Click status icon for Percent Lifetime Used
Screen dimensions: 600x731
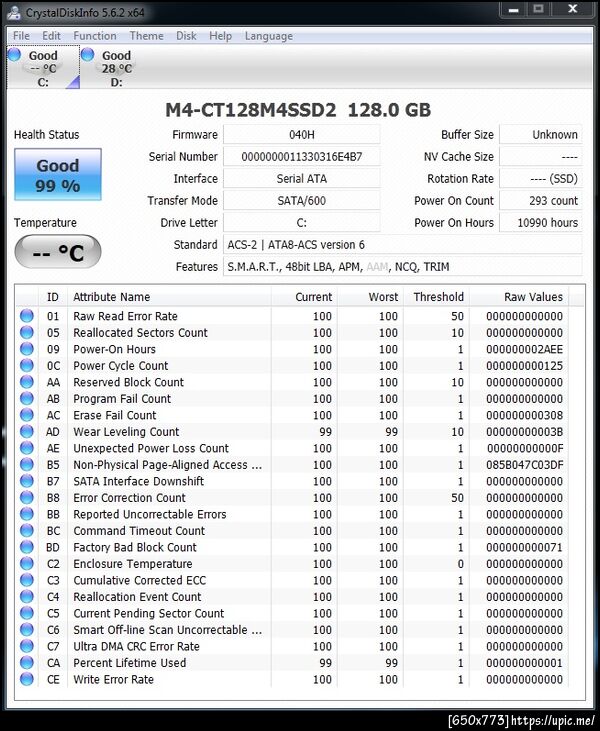tap(27, 662)
